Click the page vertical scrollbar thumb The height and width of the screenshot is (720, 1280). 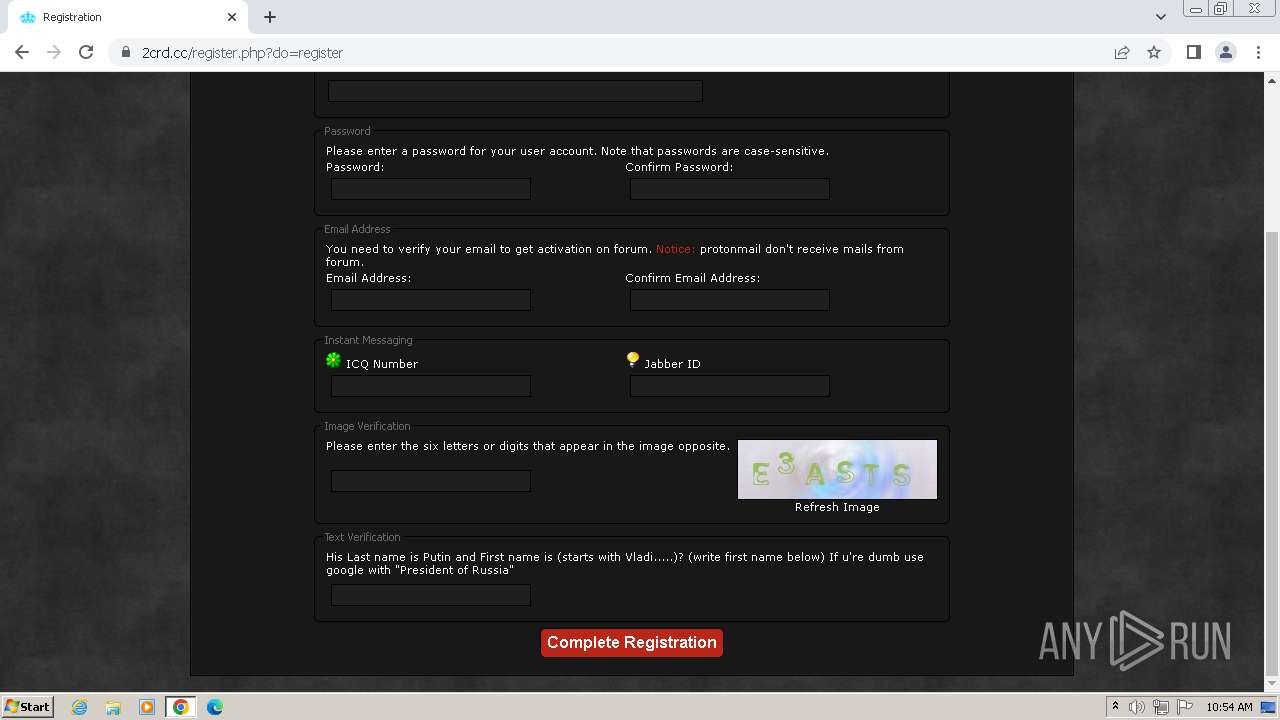click(x=1272, y=452)
